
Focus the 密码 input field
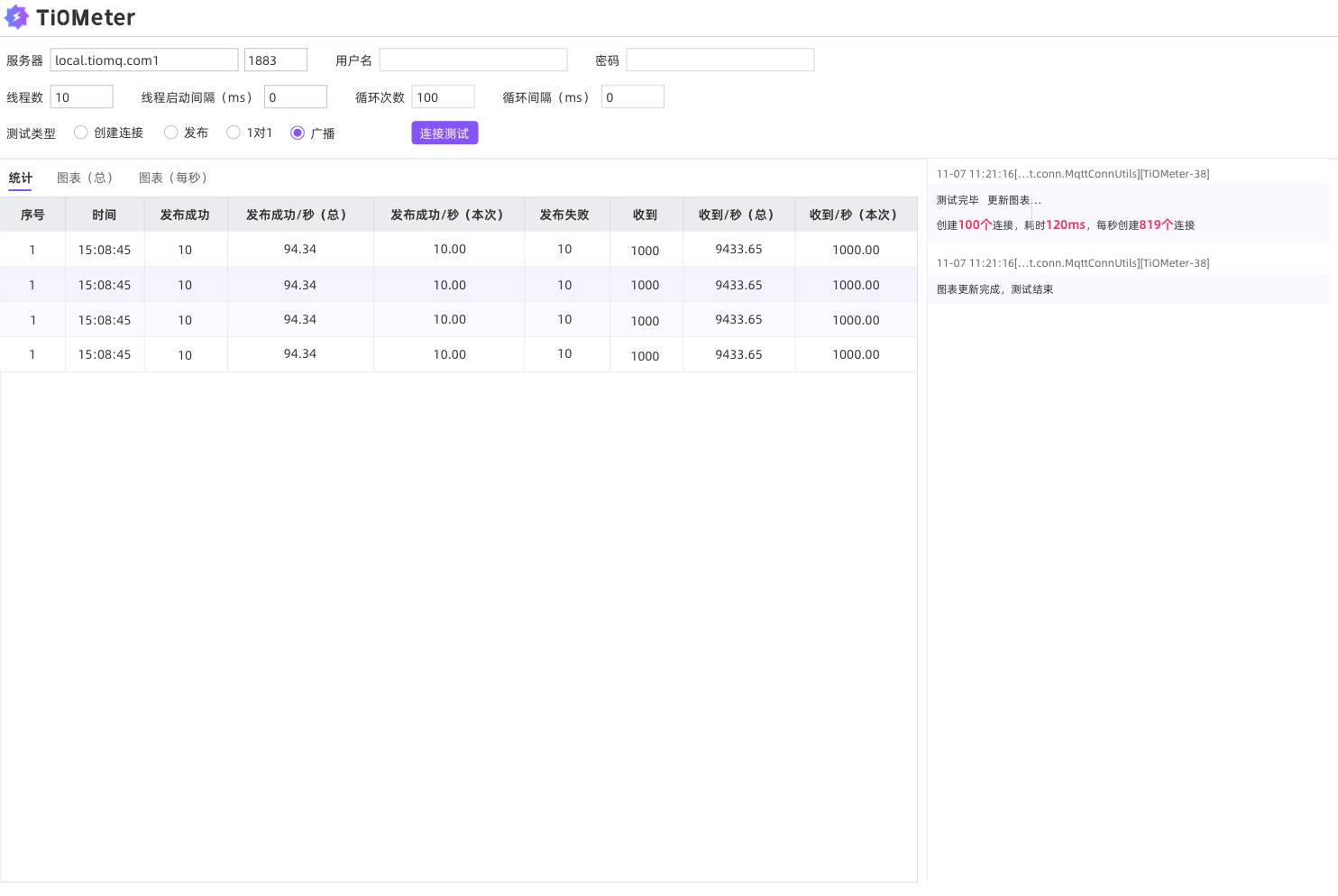point(720,60)
